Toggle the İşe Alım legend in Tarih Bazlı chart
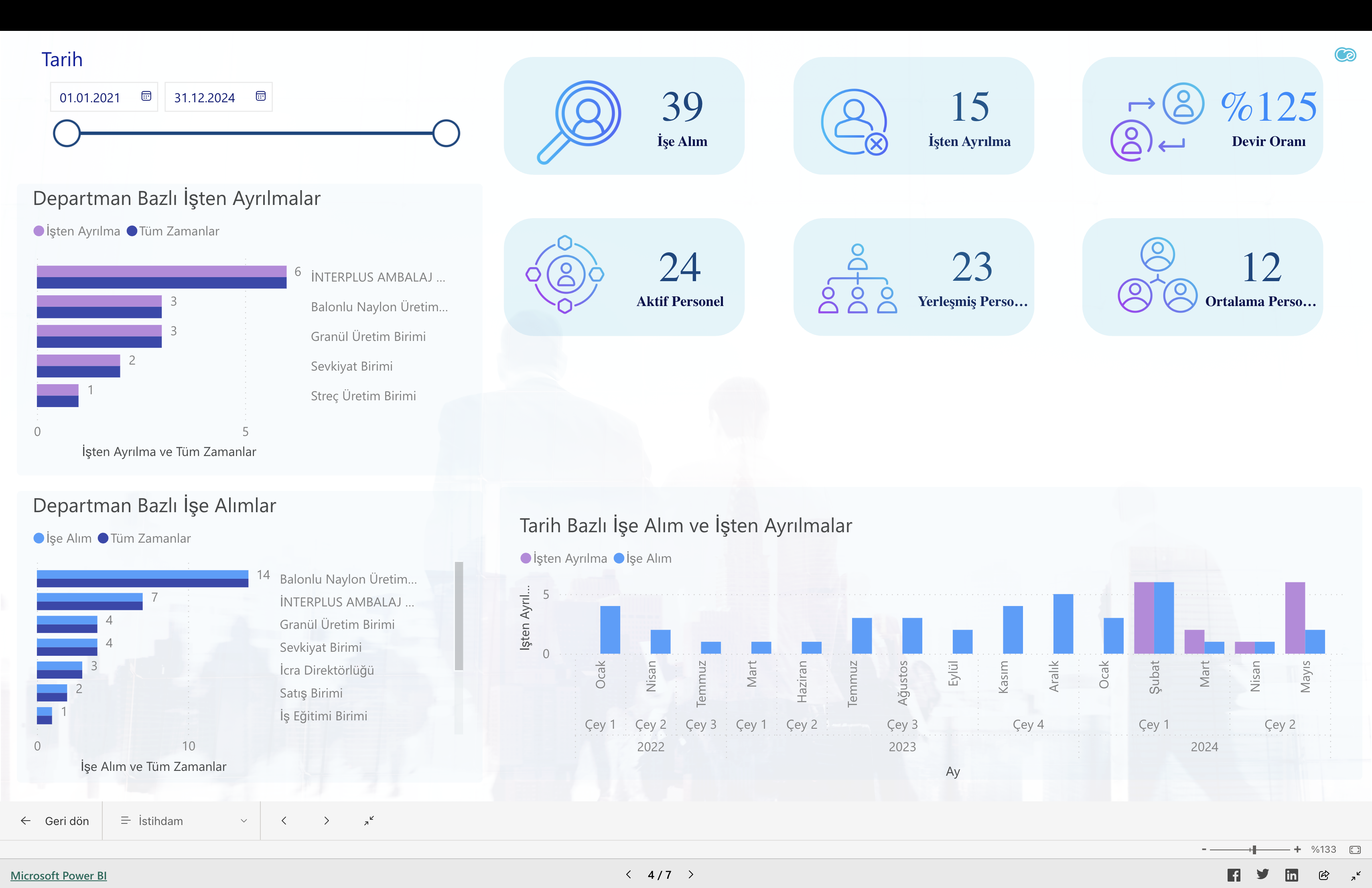Screen dimensions: 1372x888 [643, 558]
